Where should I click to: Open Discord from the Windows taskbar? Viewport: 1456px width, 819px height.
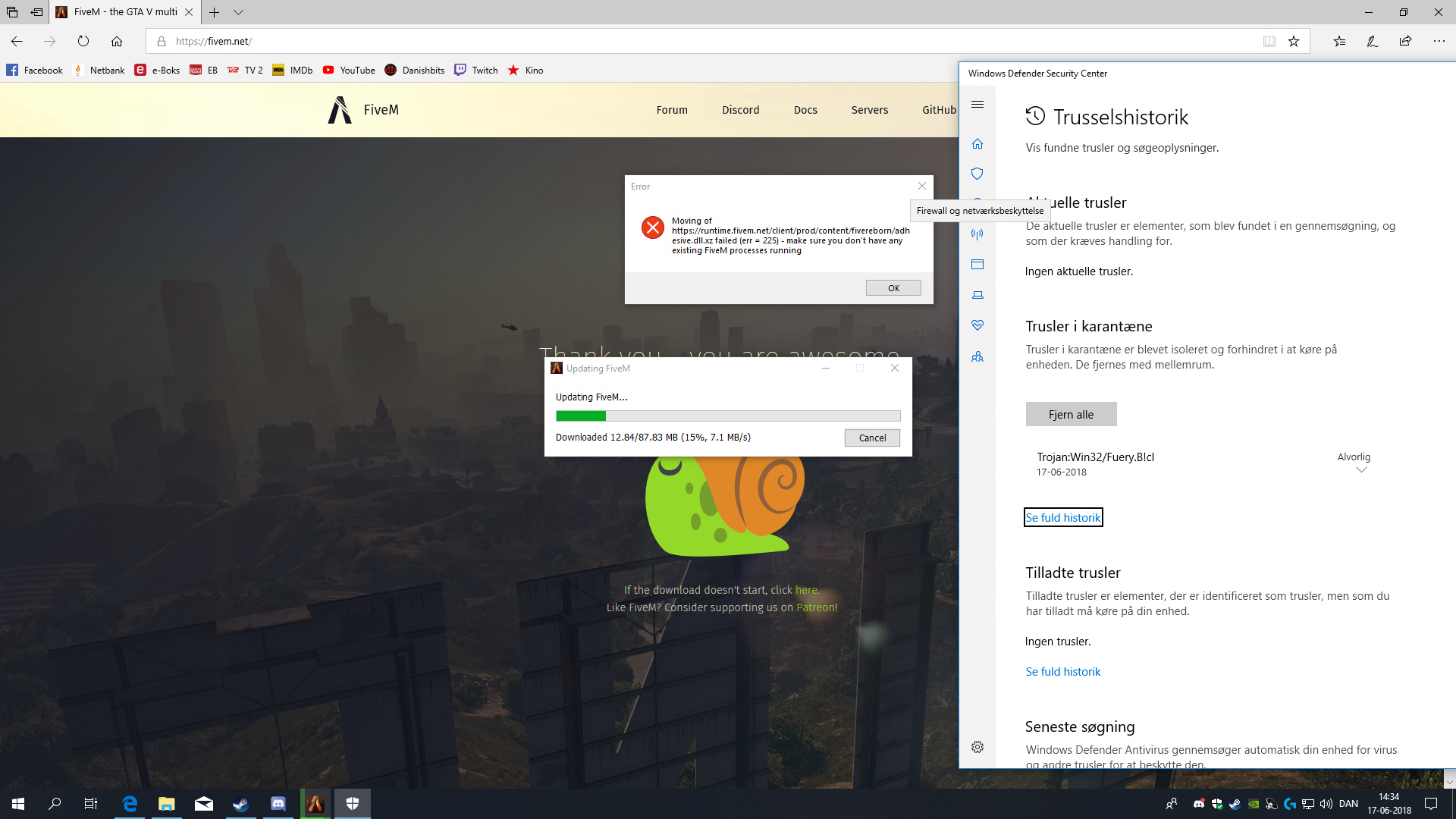tap(278, 804)
